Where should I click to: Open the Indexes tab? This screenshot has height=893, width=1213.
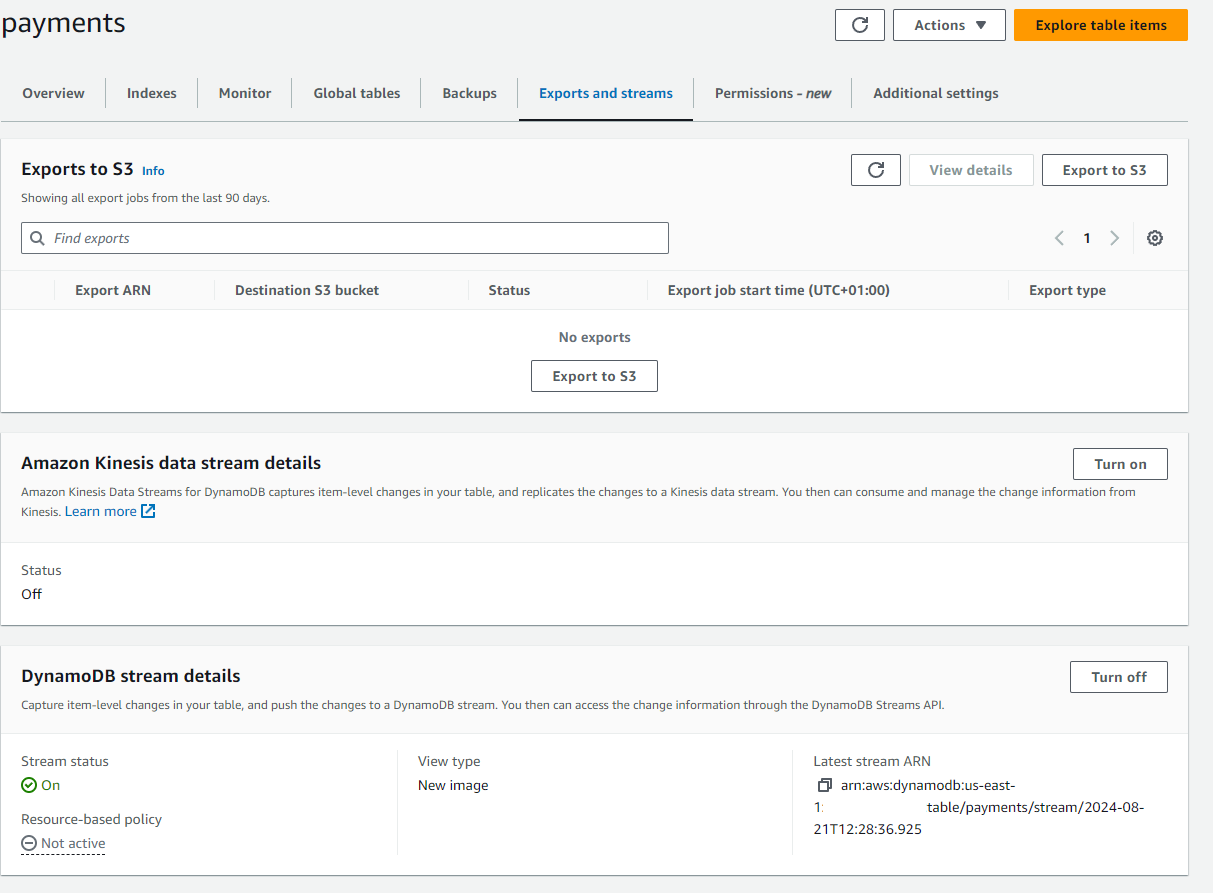[152, 93]
